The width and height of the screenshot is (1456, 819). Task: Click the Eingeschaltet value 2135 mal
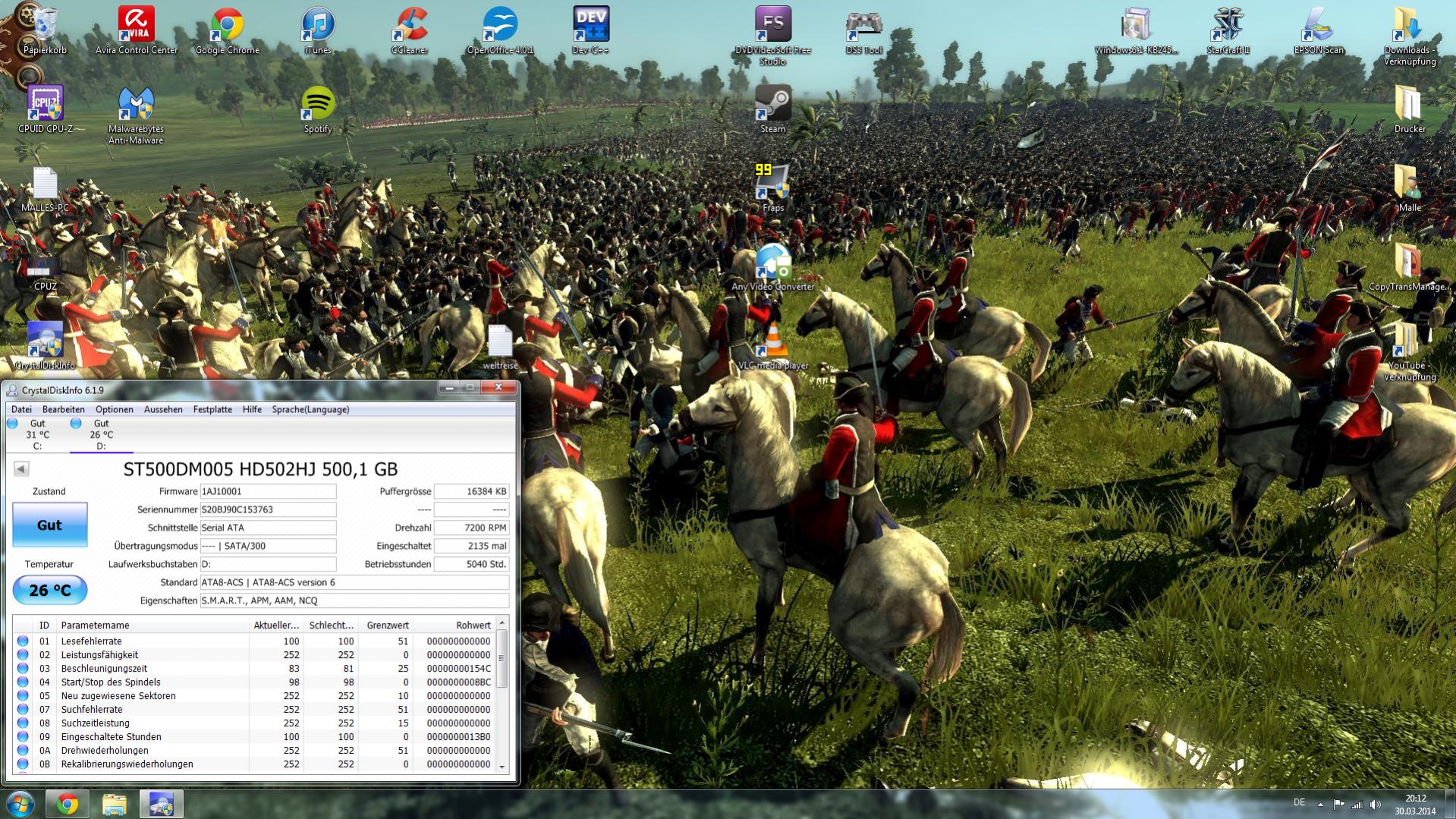tap(471, 546)
